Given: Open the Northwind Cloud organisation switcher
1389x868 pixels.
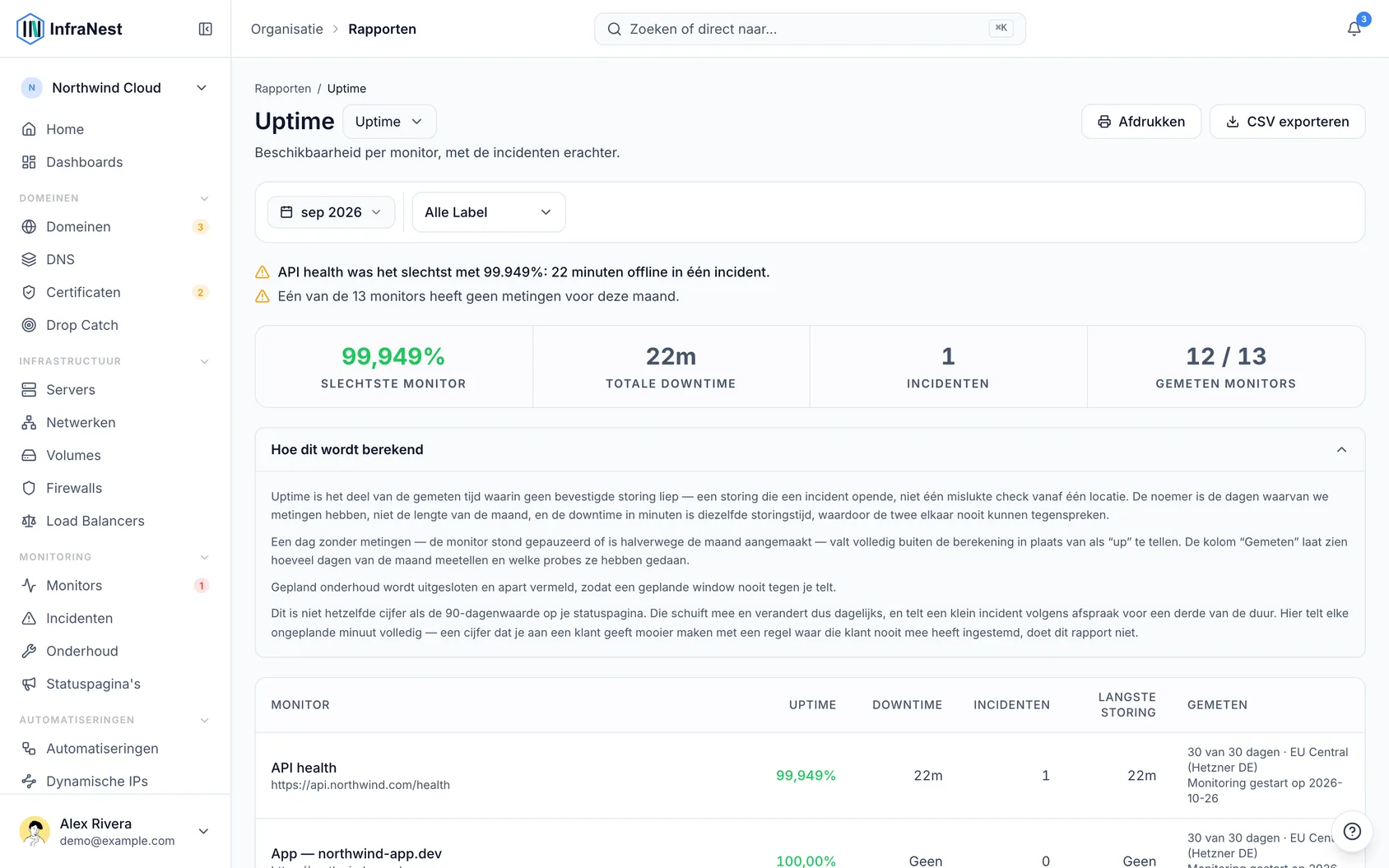Looking at the screenshot, I should pyautogui.click(x=115, y=88).
